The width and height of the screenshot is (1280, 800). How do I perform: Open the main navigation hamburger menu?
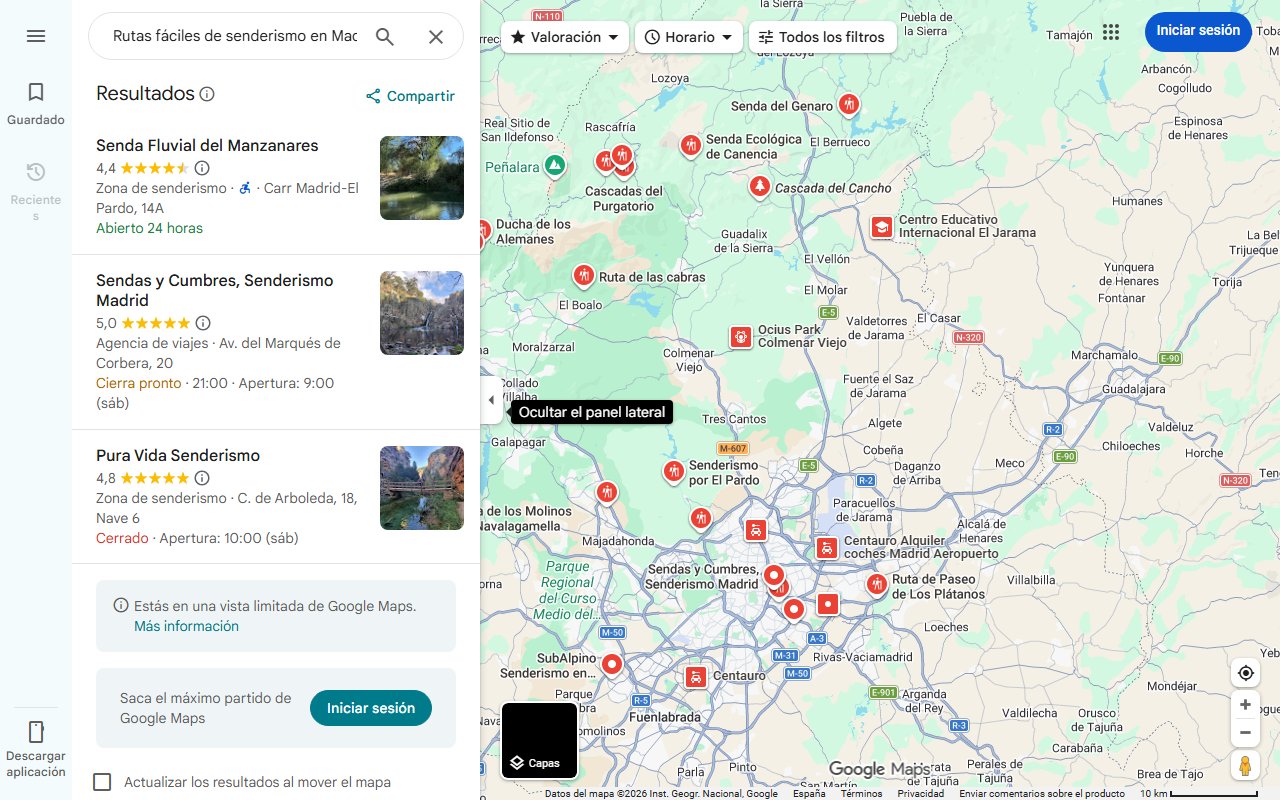[36, 35]
